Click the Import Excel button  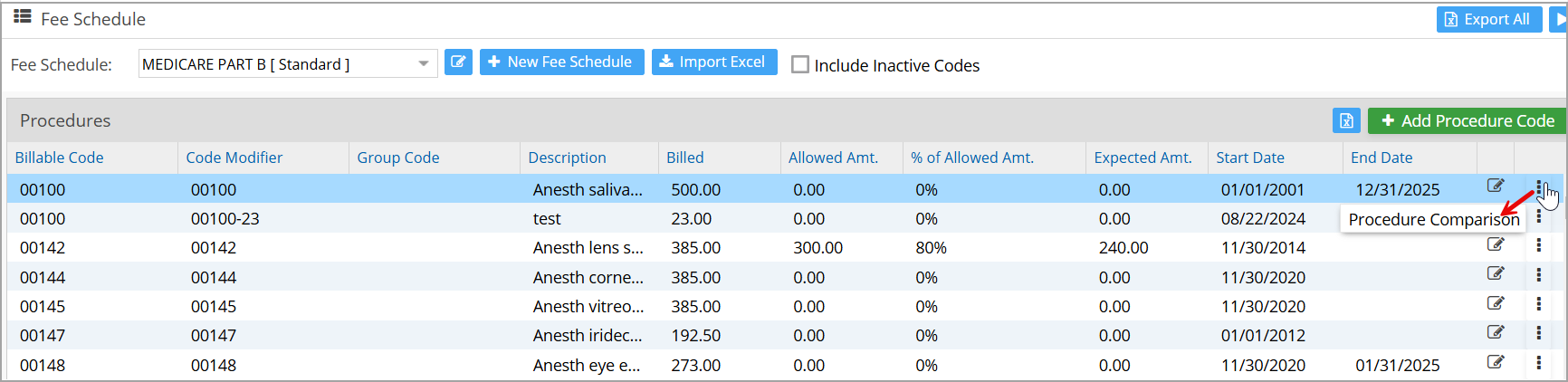[x=713, y=62]
